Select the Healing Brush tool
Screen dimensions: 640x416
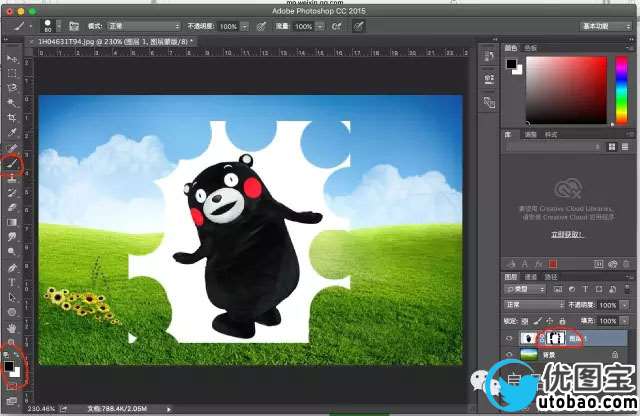[x=12, y=148]
